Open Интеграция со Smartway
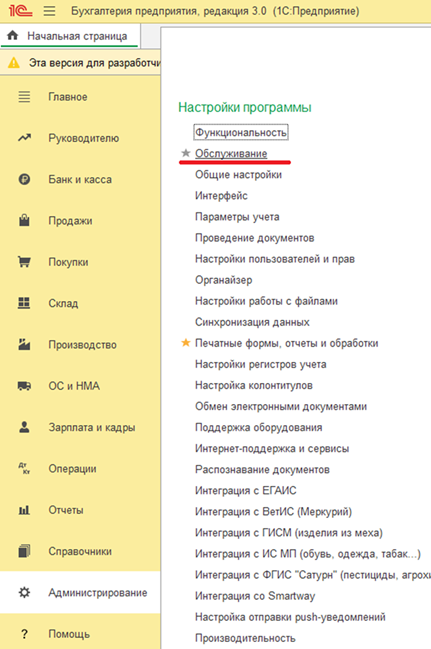Image resolution: width=431 pixels, height=649 pixels. pyautogui.click(x=255, y=596)
